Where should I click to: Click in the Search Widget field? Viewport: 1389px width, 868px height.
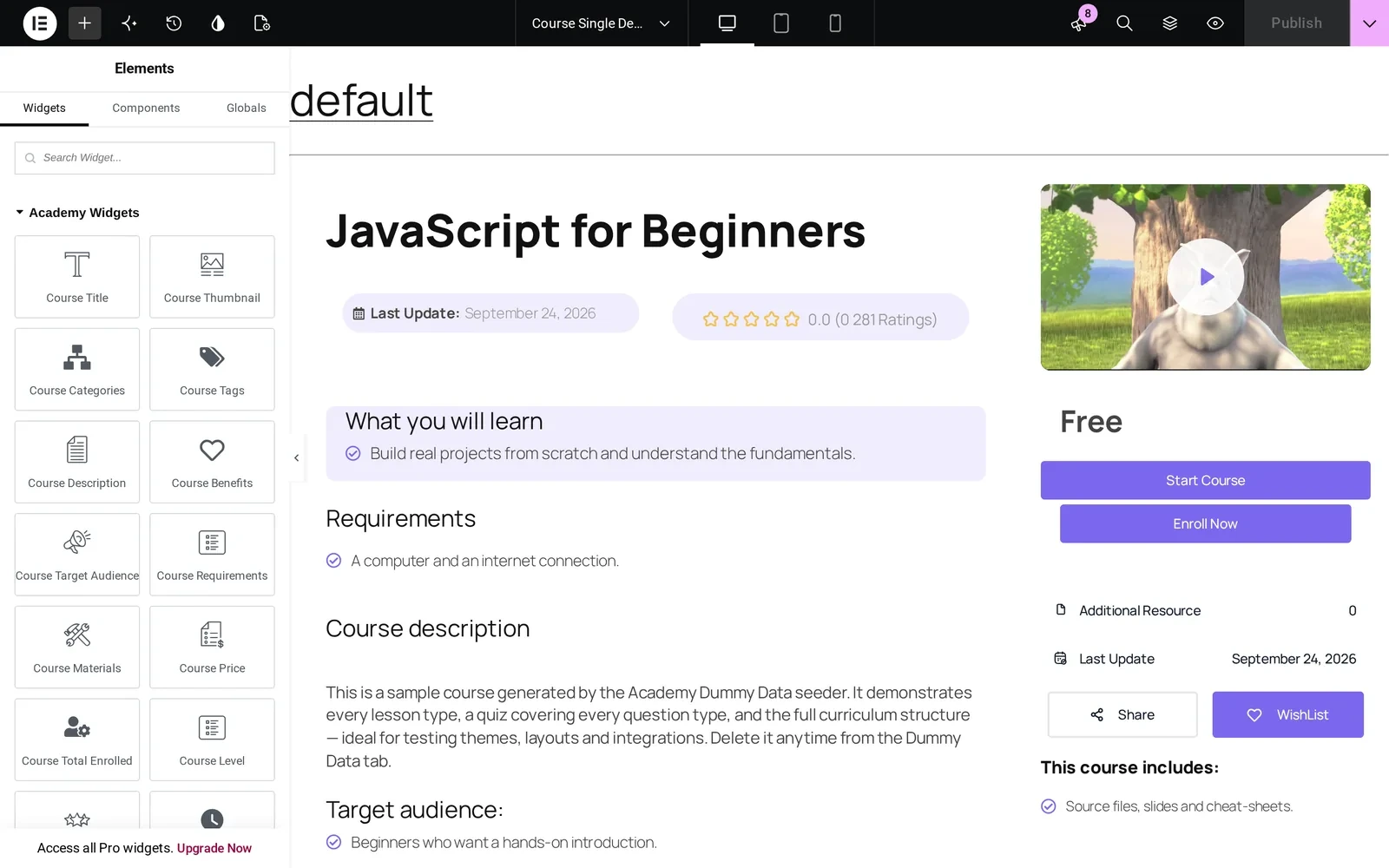[145, 158]
